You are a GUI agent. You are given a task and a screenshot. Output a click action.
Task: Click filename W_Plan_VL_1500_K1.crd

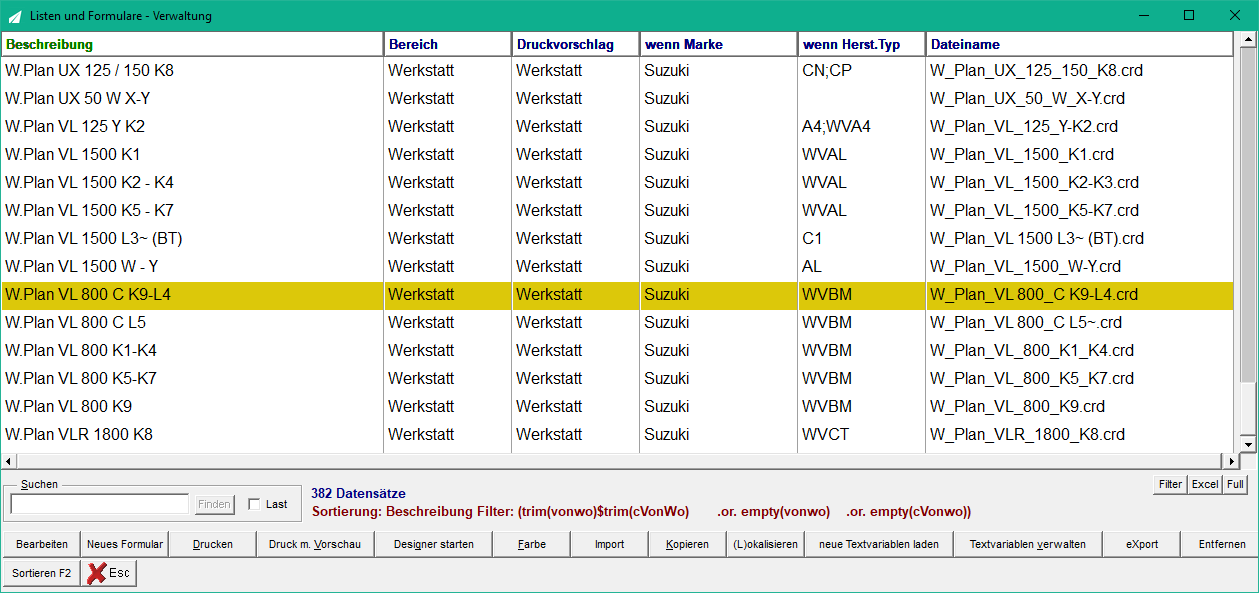[x=1022, y=155]
